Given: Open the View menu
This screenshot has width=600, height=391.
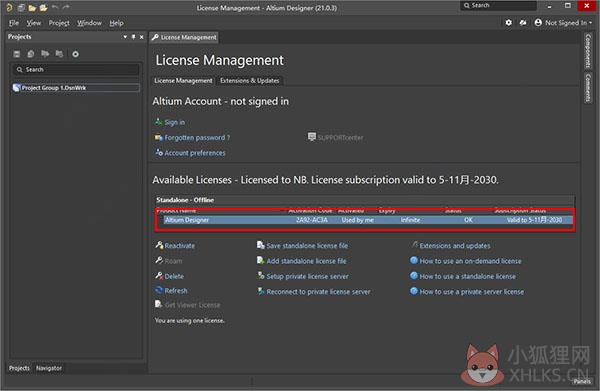Looking at the screenshot, I should click(34, 23).
